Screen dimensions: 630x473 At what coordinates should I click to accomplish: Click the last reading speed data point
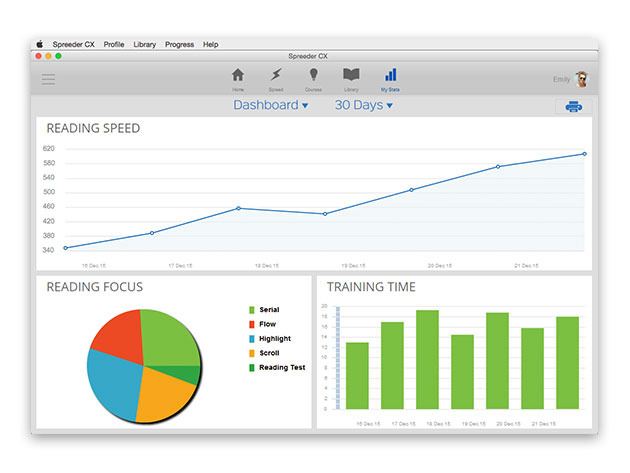click(585, 154)
